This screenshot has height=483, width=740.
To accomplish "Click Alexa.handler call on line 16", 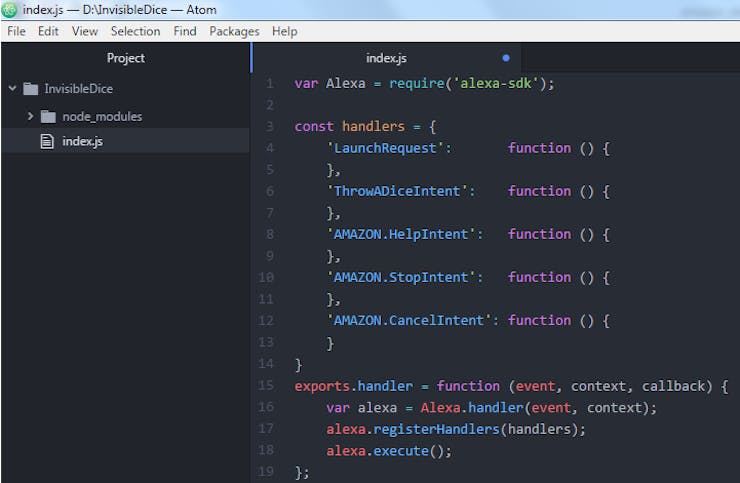I will 472,407.
